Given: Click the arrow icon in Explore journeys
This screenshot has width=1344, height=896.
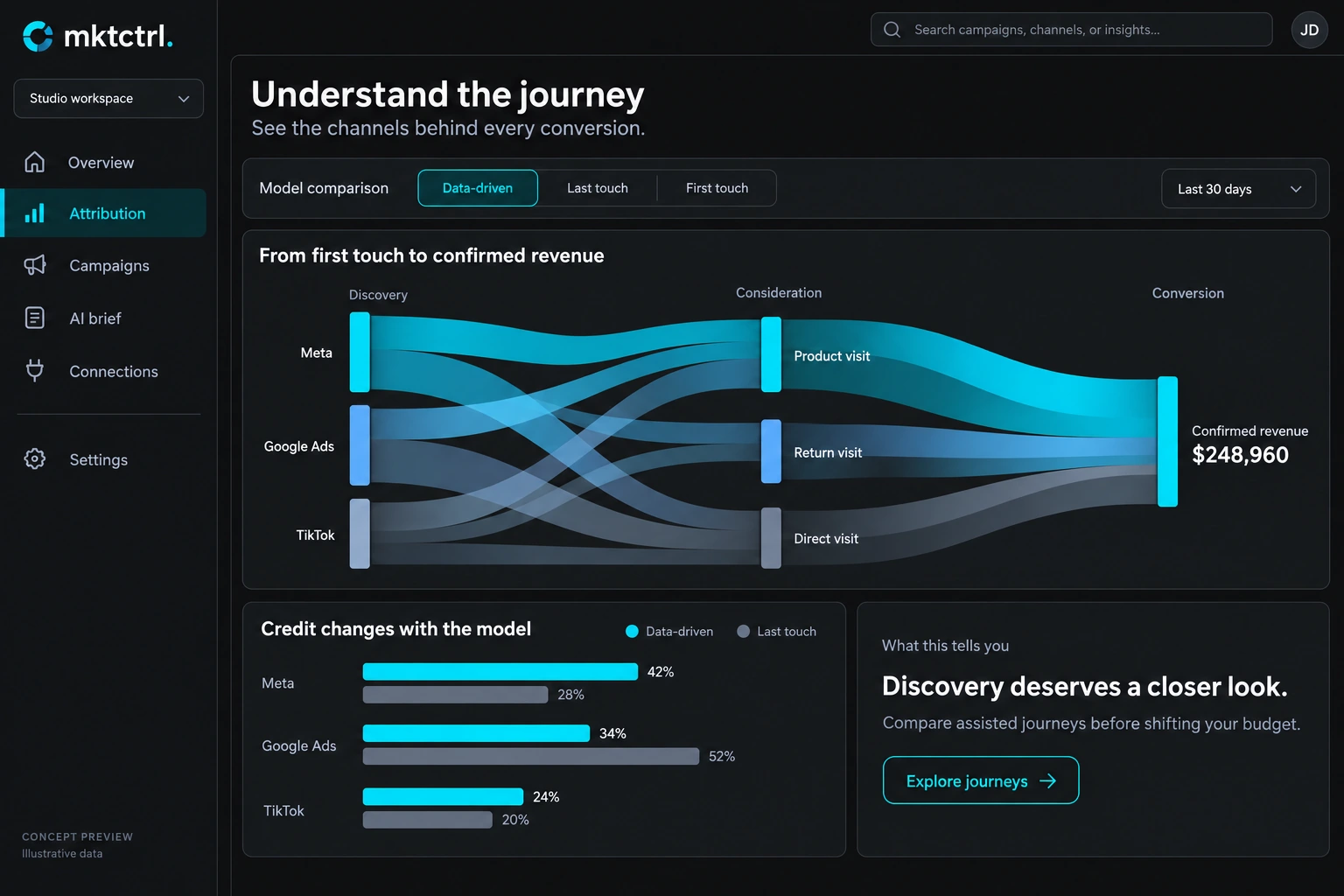Looking at the screenshot, I should coord(1047,781).
